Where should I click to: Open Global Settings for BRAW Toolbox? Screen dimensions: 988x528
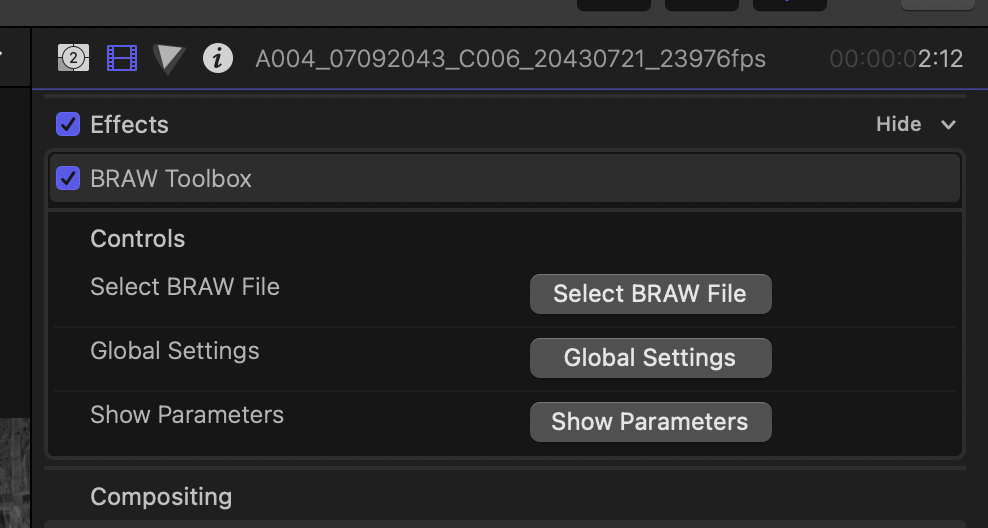pos(650,358)
